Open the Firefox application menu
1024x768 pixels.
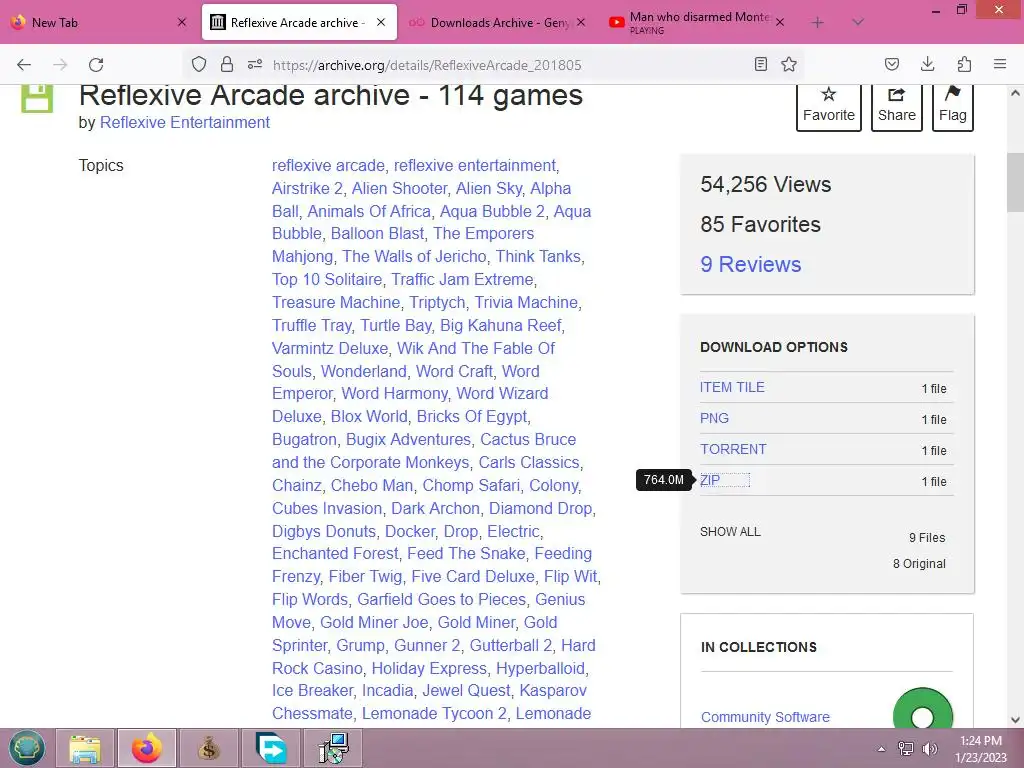click(x=1000, y=64)
